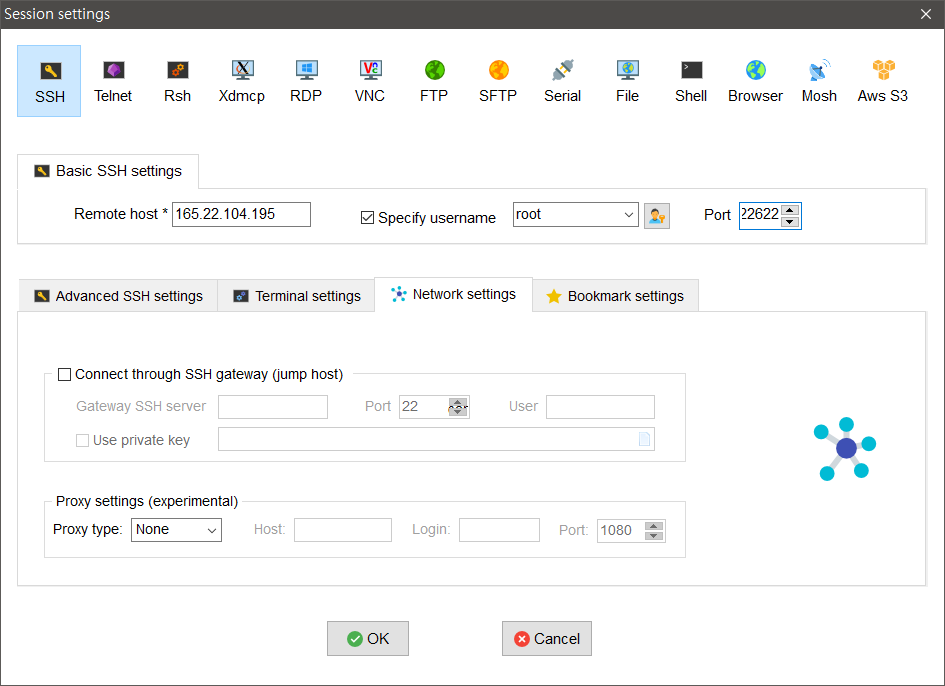Open the Bookmark settings tab
The height and width of the screenshot is (686, 945).
615,296
